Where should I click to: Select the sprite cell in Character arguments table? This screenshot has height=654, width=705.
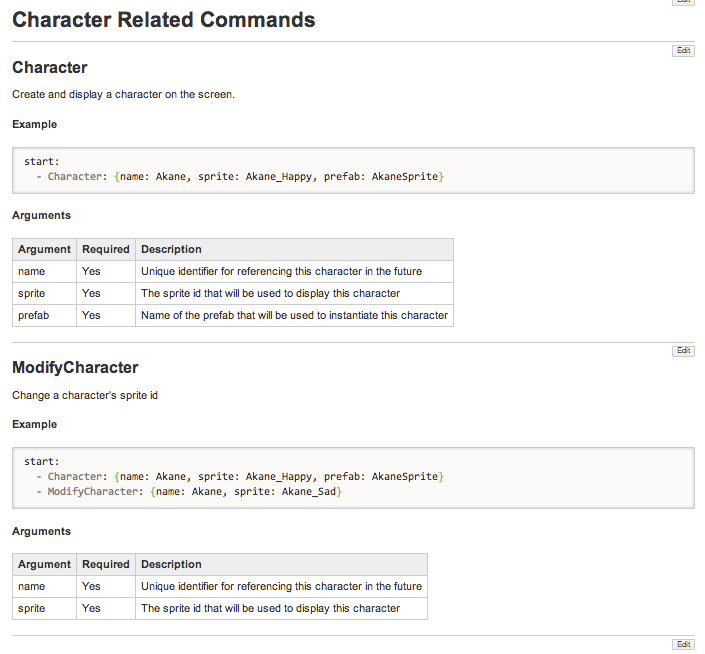32,293
